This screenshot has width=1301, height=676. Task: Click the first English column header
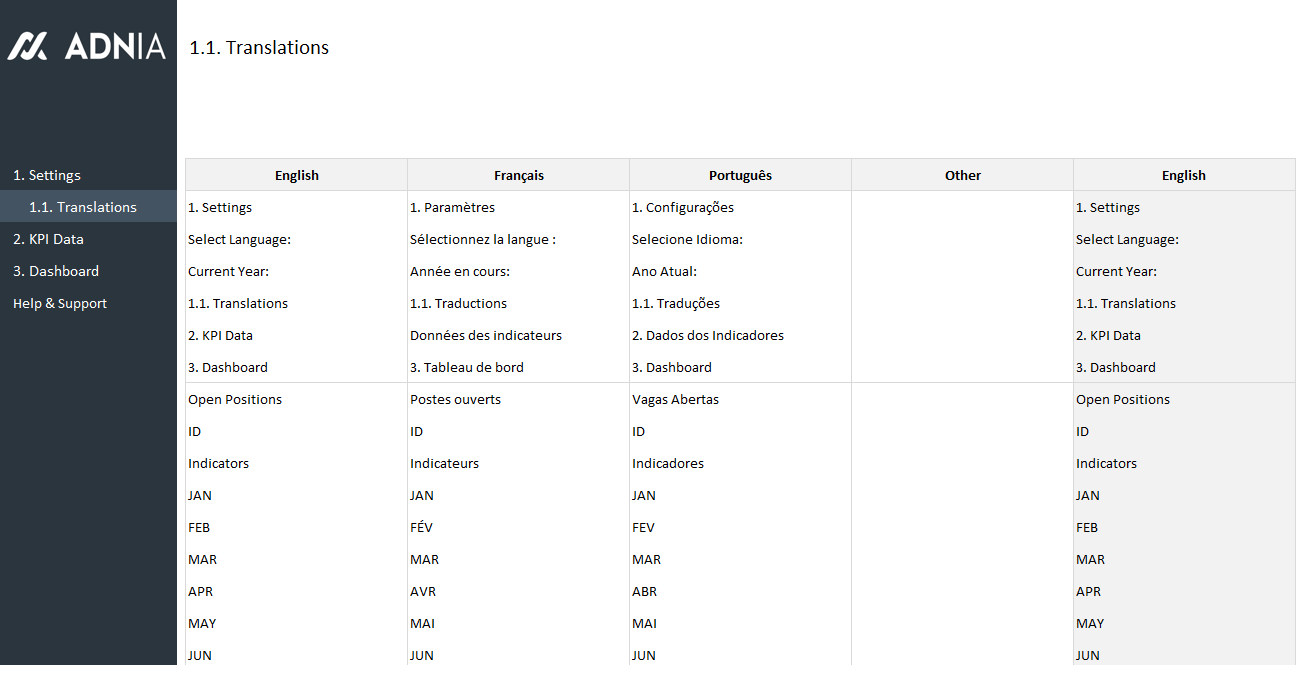pyautogui.click(x=296, y=175)
